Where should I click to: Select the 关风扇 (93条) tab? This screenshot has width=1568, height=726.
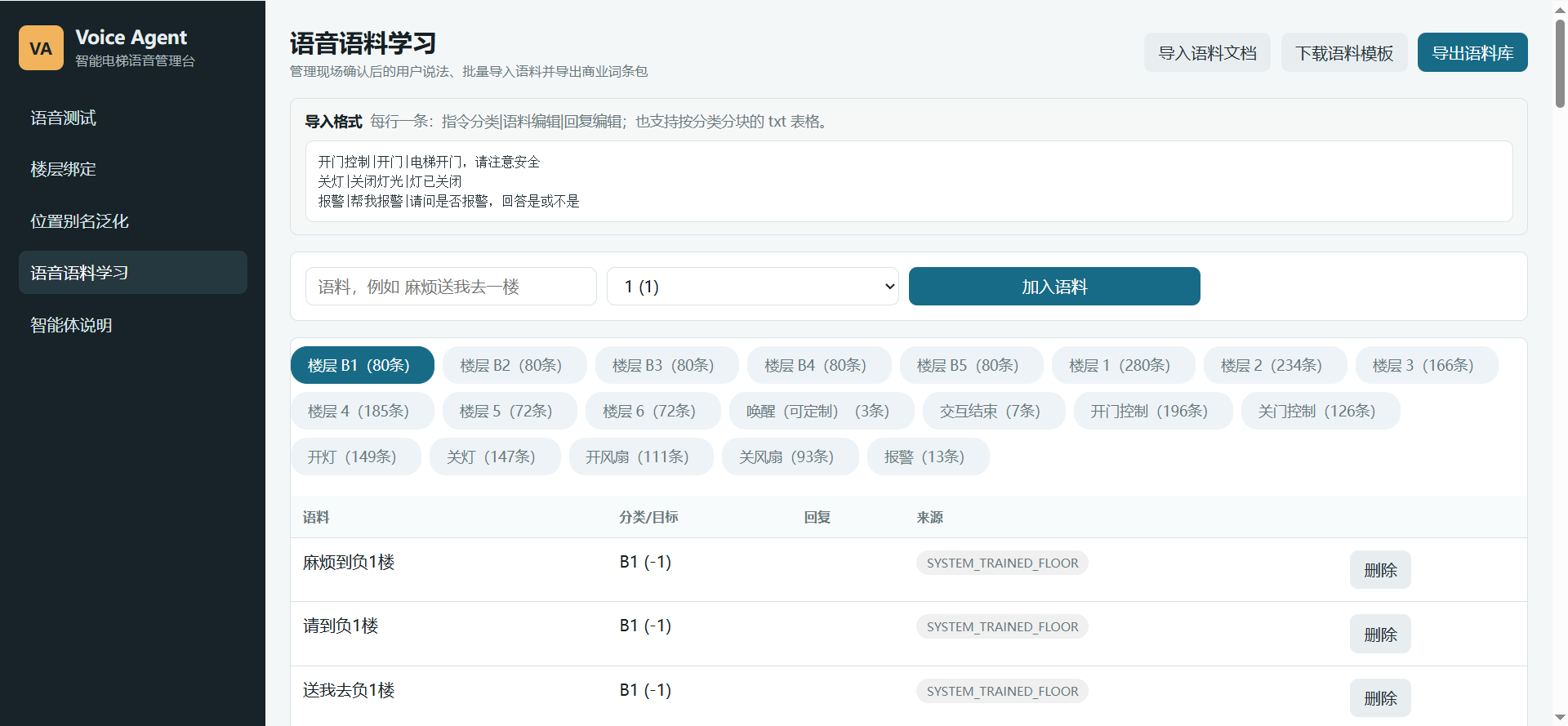pyautogui.click(x=791, y=457)
